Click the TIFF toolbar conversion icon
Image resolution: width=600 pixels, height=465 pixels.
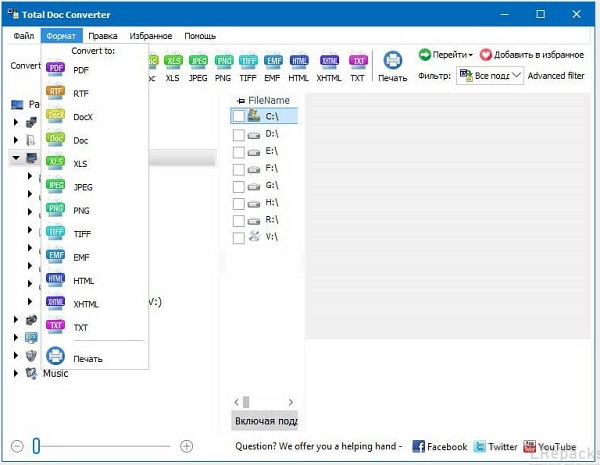click(248, 67)
